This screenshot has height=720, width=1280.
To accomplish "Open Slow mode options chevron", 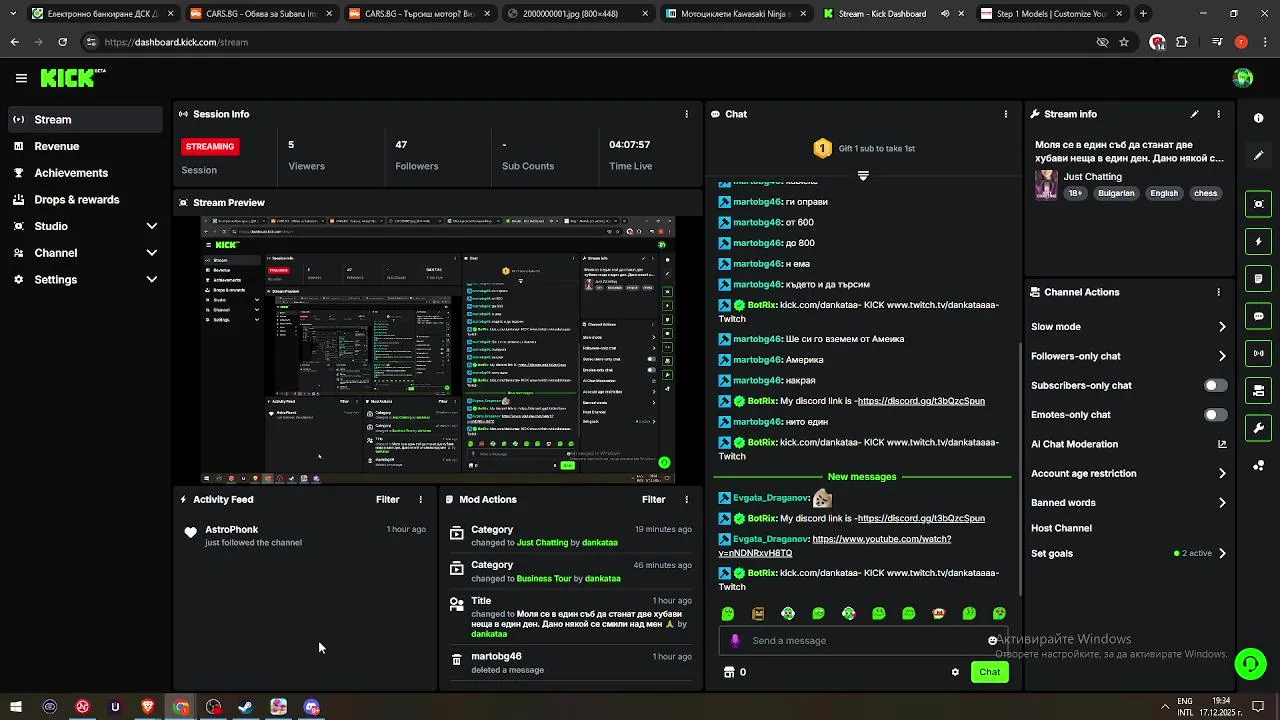I will click(1222, 327).
